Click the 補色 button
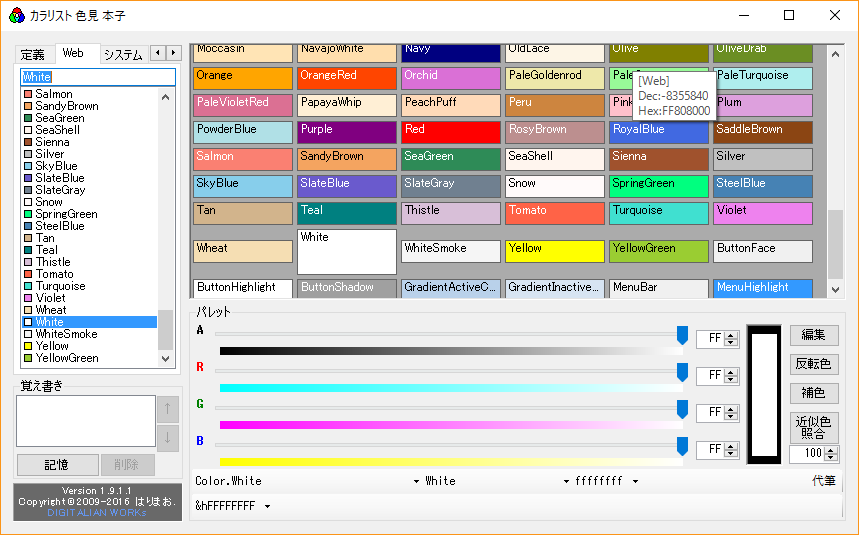859x535 pixels. (x=814, y=393)
